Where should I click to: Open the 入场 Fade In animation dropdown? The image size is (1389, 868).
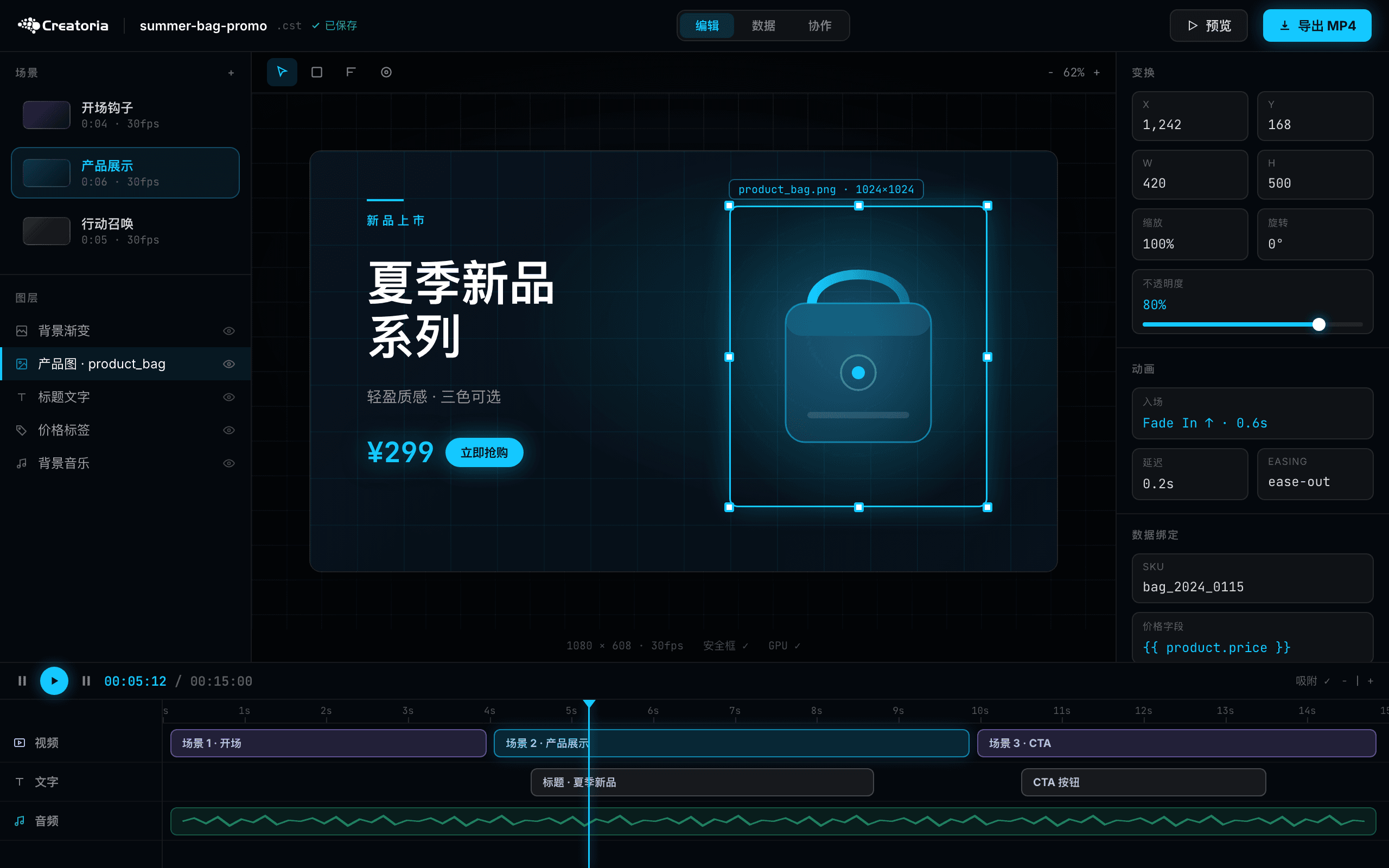(x=1252, y=413)
